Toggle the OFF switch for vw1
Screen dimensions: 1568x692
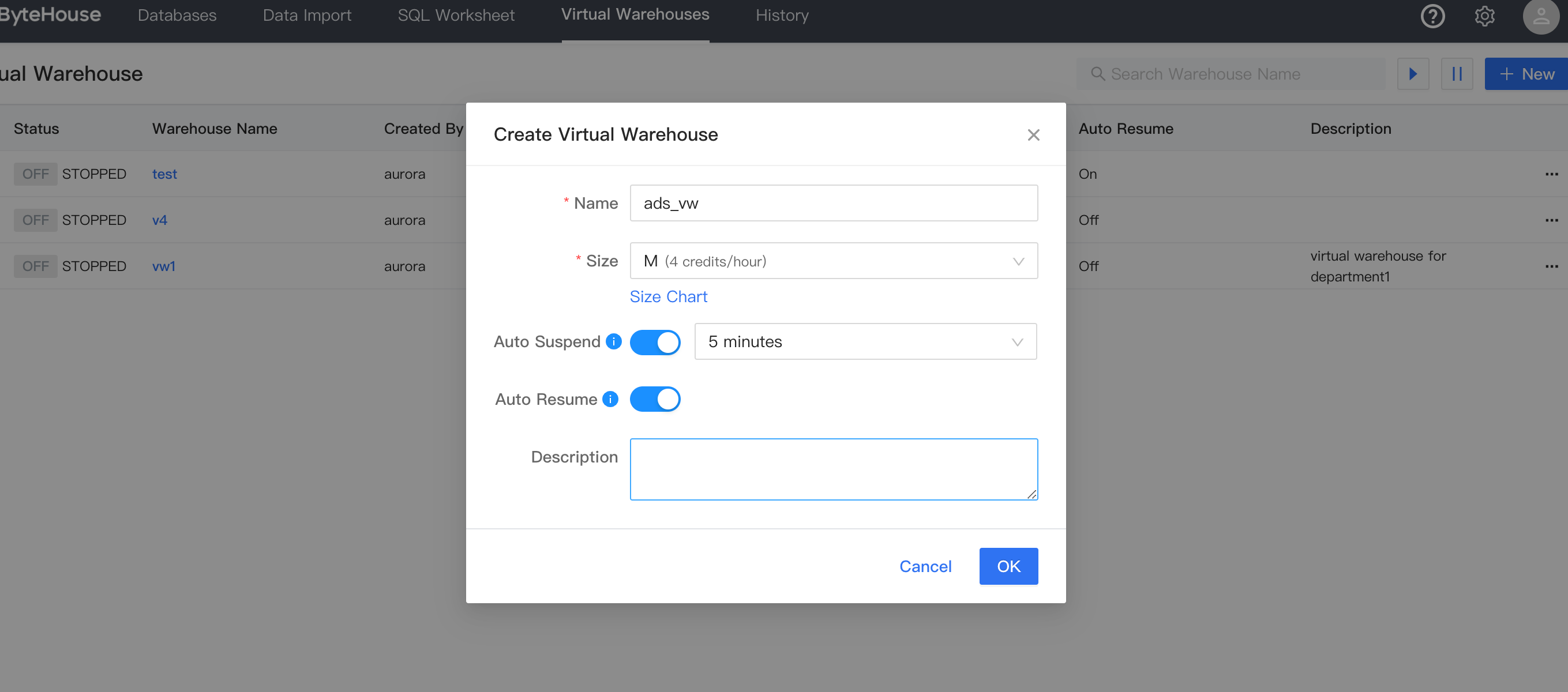click(x=35, y=266)
